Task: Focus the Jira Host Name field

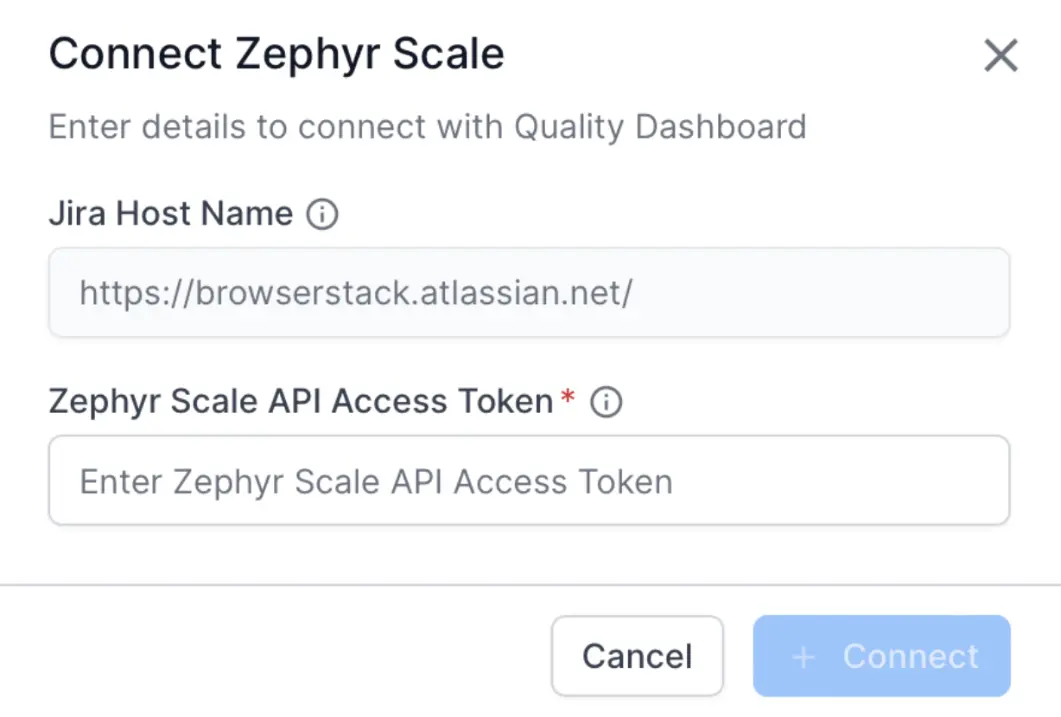Action: (528, 293)
